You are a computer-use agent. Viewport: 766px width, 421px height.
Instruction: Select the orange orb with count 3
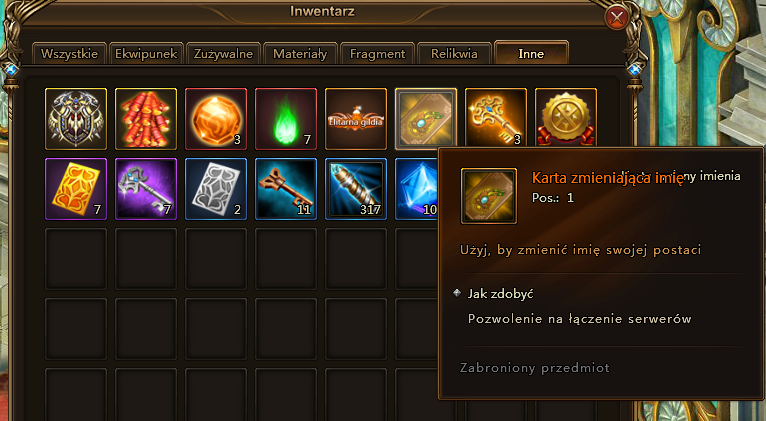click(x=216, y=119)
